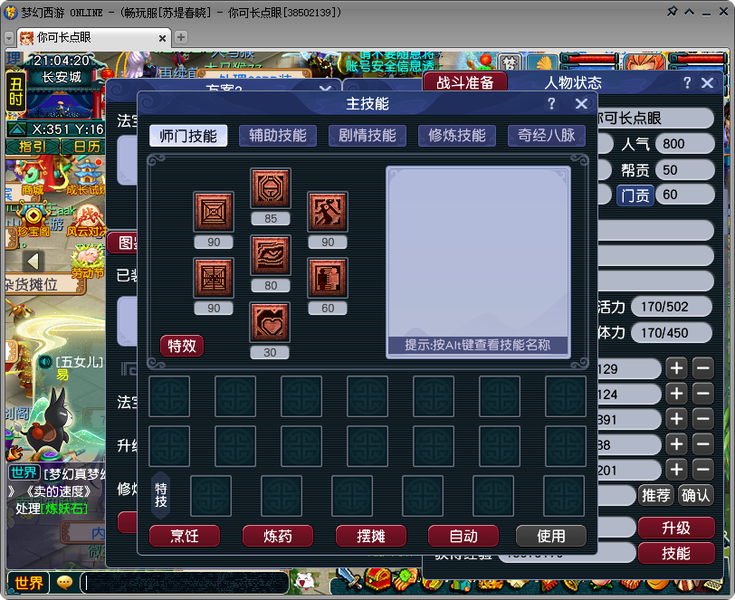Screen dimensions: 735x600
Task: Click the 确认 confirm button
Action: coord(696,495)
